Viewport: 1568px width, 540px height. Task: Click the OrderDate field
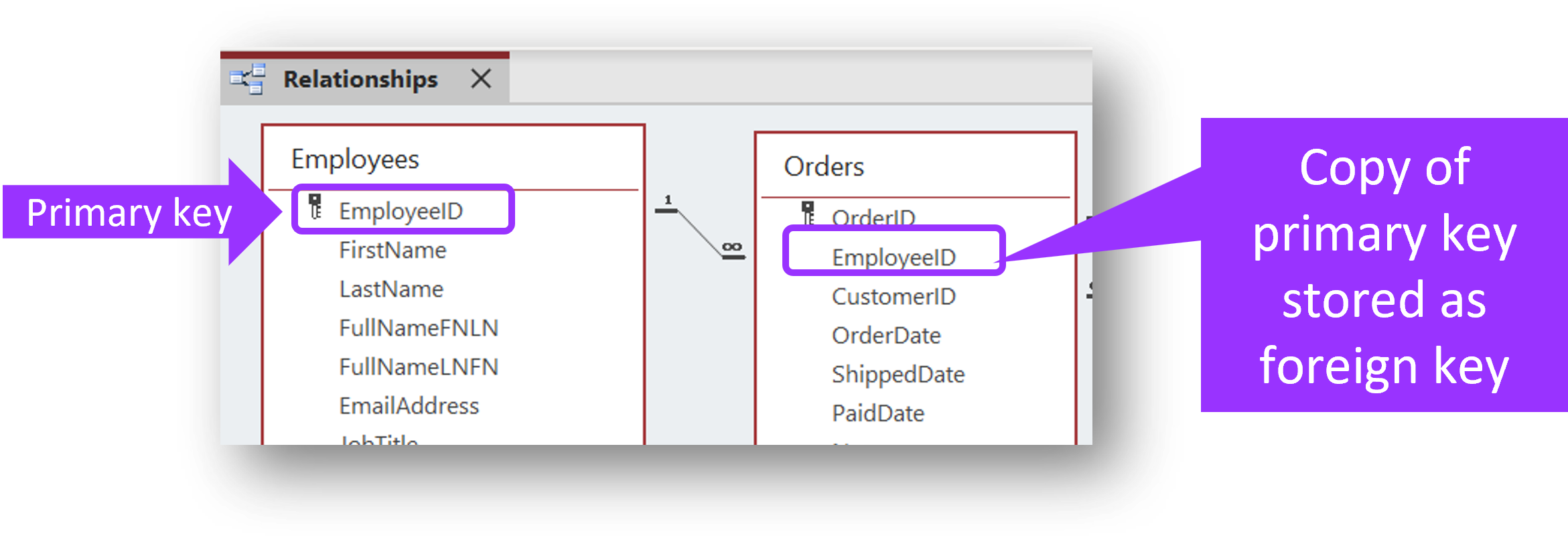coord(886,335)
